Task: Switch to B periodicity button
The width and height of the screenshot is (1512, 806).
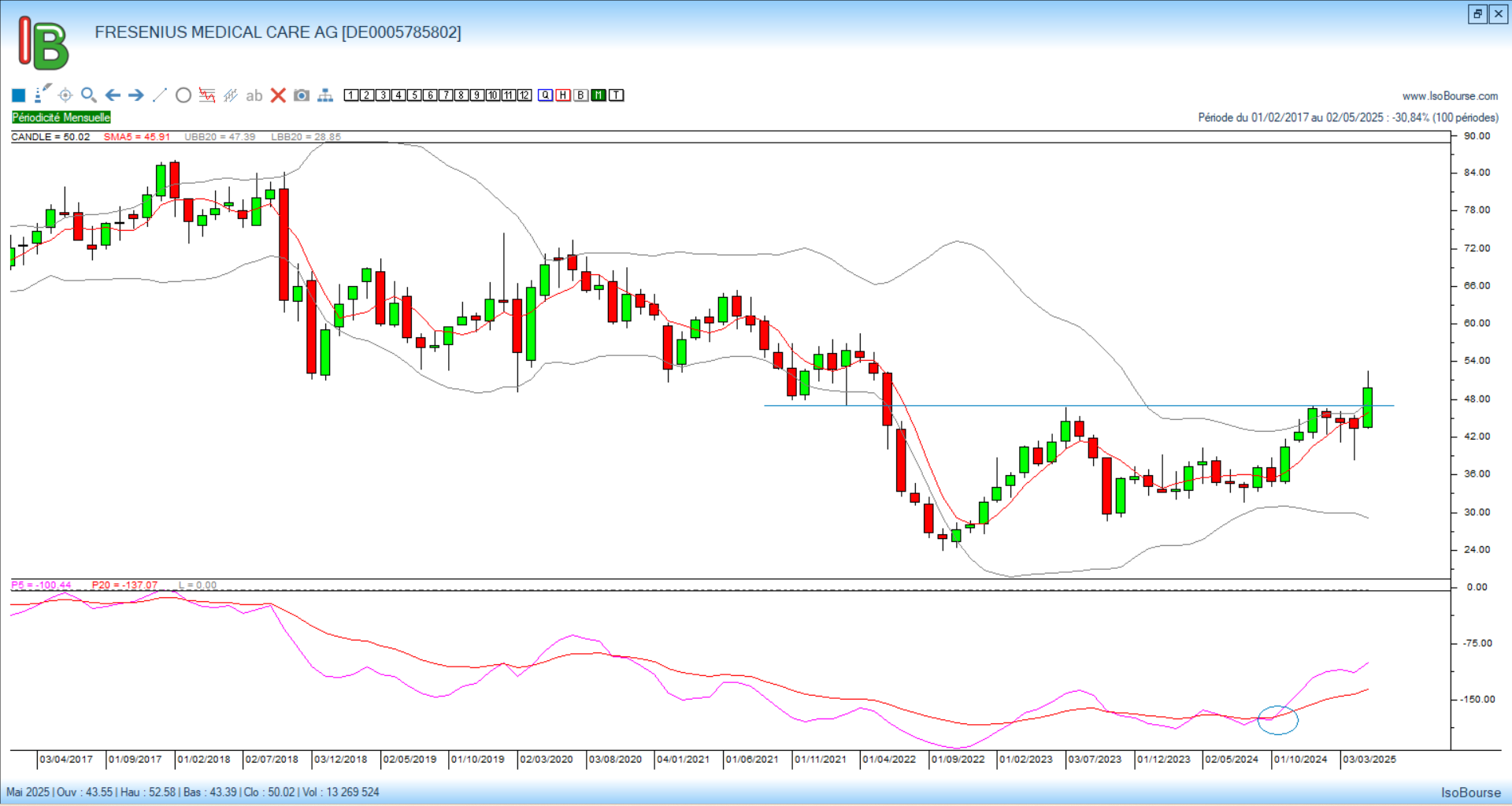Action: pos(581,95)
